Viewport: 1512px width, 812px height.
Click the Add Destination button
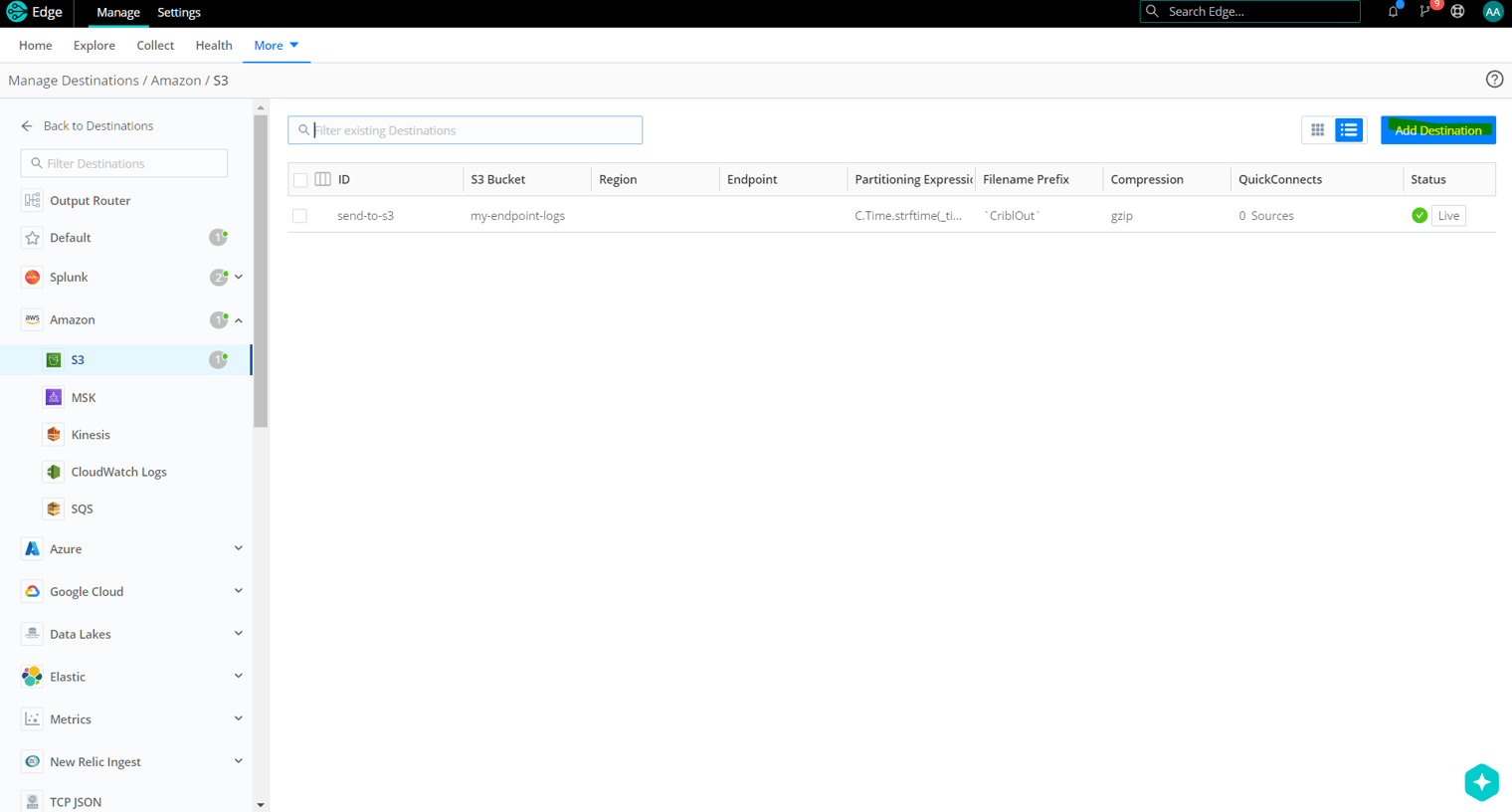coord(1437,130)
